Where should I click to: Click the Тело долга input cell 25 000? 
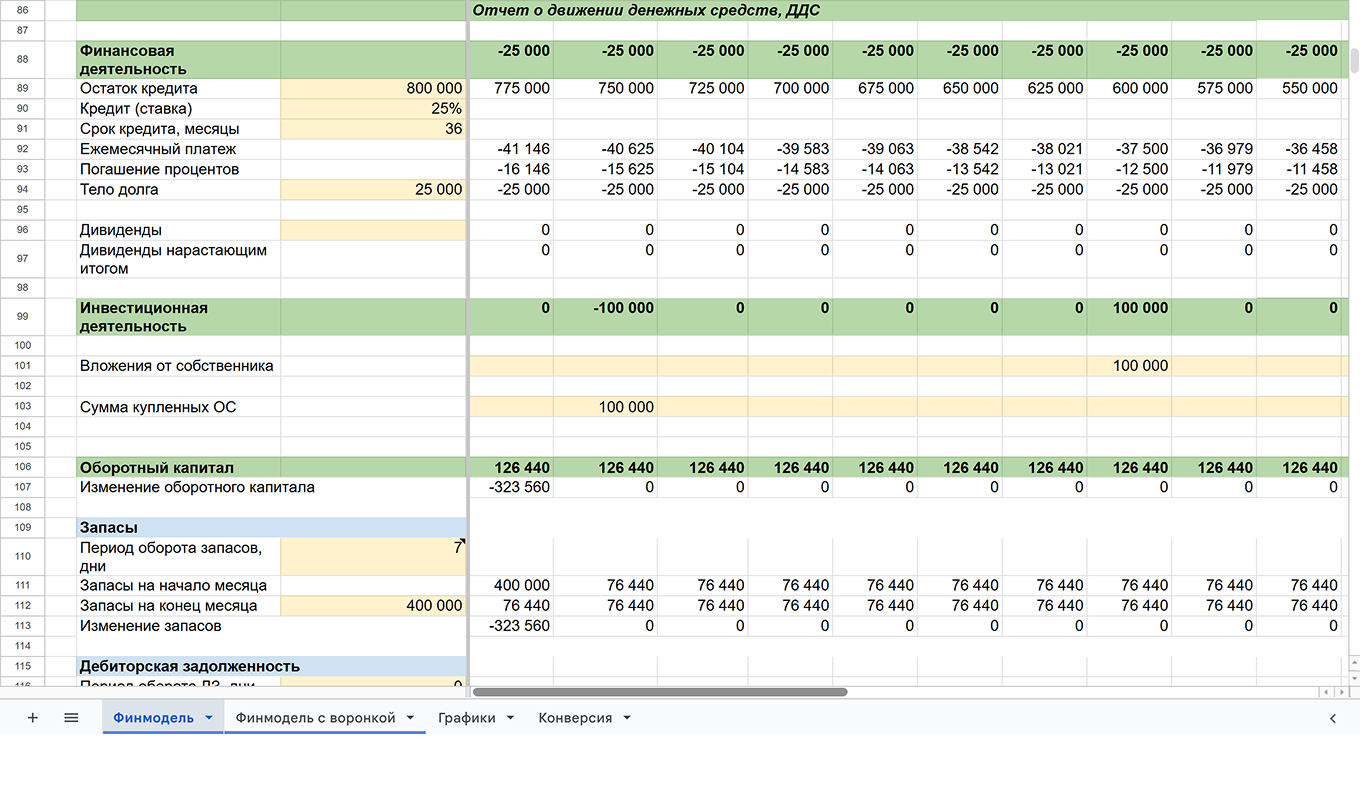coord(373,189)
